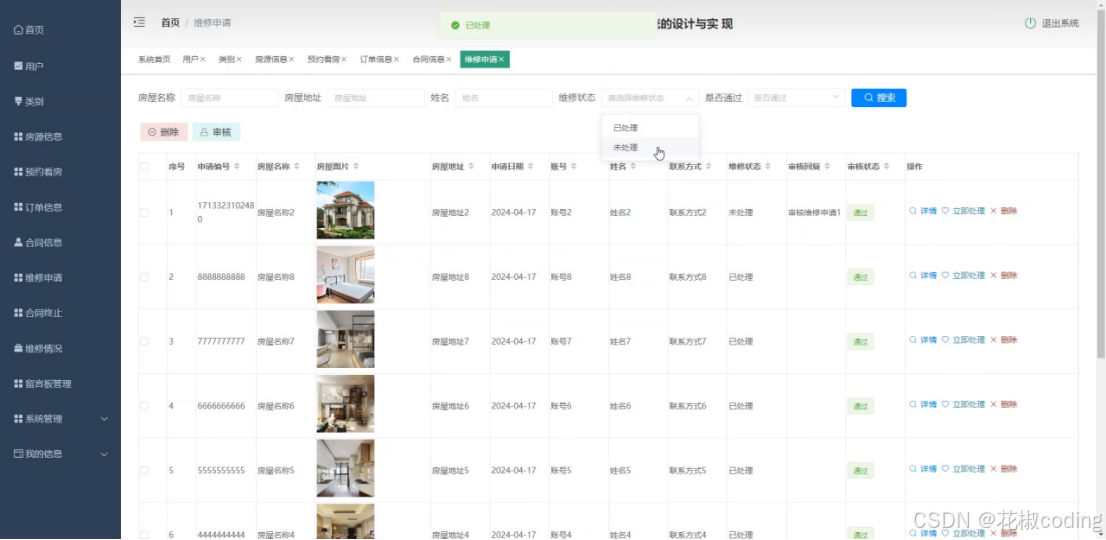Screen dimensions: 1106x540
Task: Close the 订单信息 tab with its X
Action: [396, 60]
